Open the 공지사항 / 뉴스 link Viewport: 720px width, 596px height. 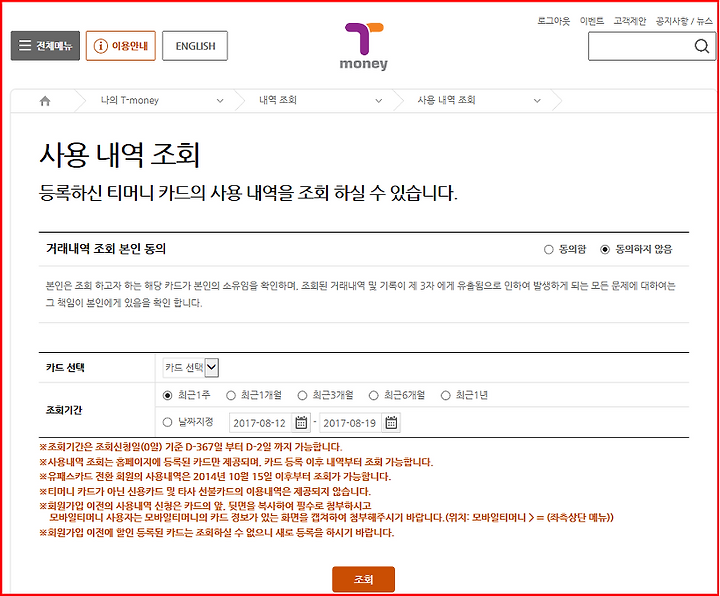684,21
